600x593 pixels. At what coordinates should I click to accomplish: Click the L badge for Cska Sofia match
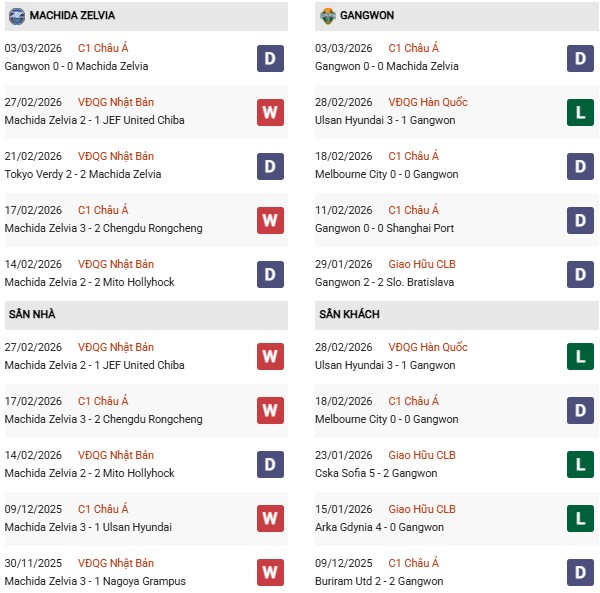point(581,464)
